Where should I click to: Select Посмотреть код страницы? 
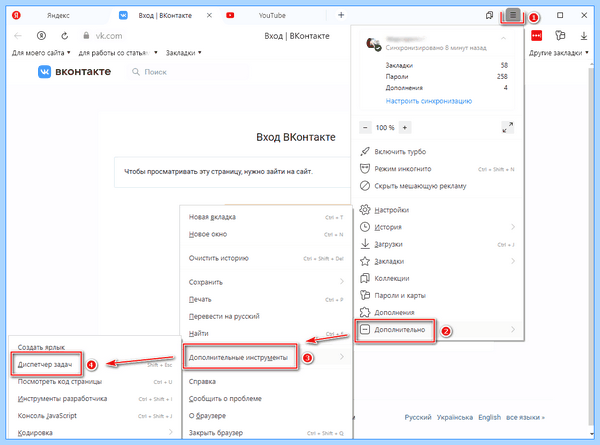(95, 381)
